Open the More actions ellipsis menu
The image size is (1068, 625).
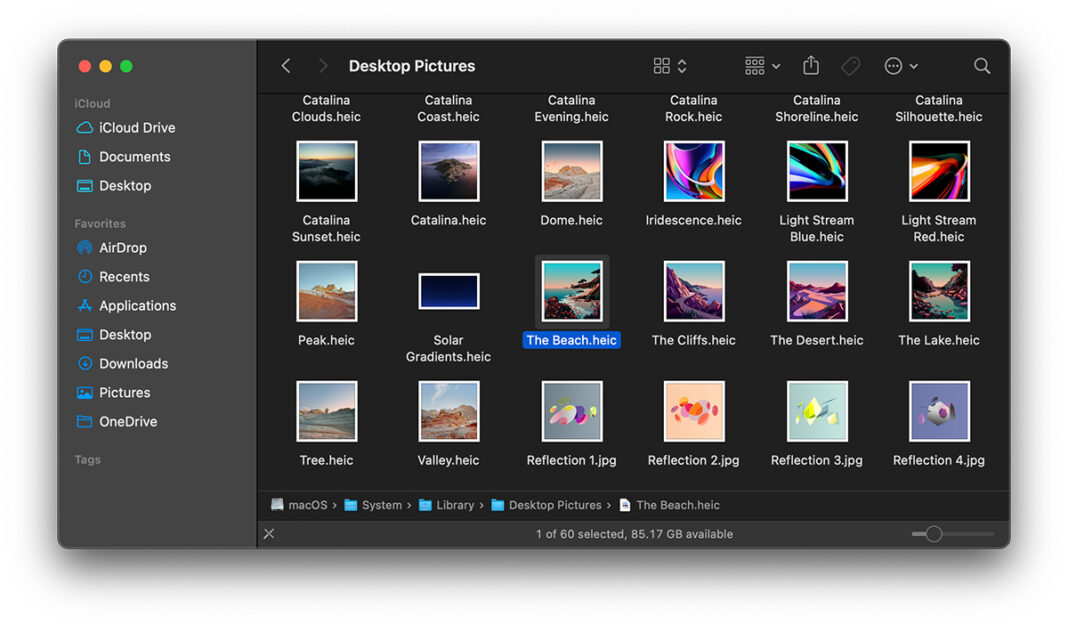click(893, 65)
